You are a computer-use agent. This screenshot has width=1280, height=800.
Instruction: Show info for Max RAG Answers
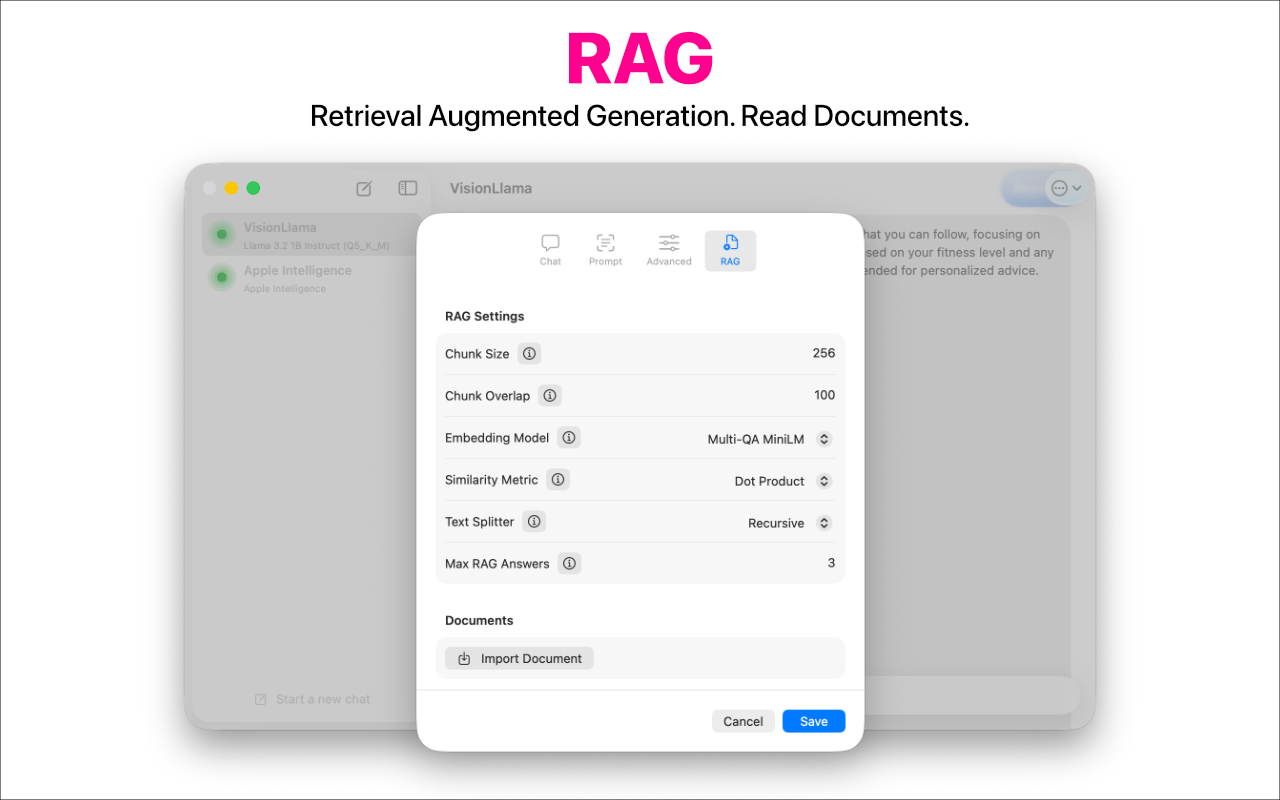[569, 563]
